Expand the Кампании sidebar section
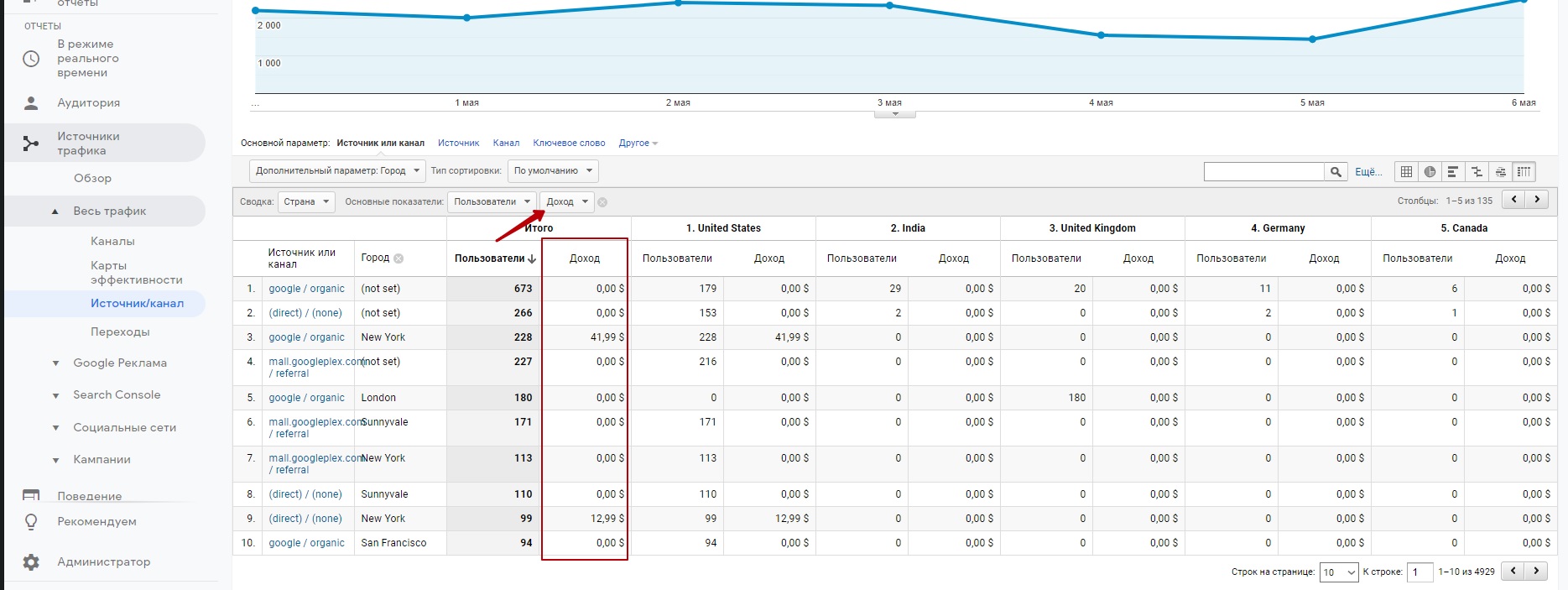Image resolution: width=1568 pixels, height=590 pixels. pos(55,460)
